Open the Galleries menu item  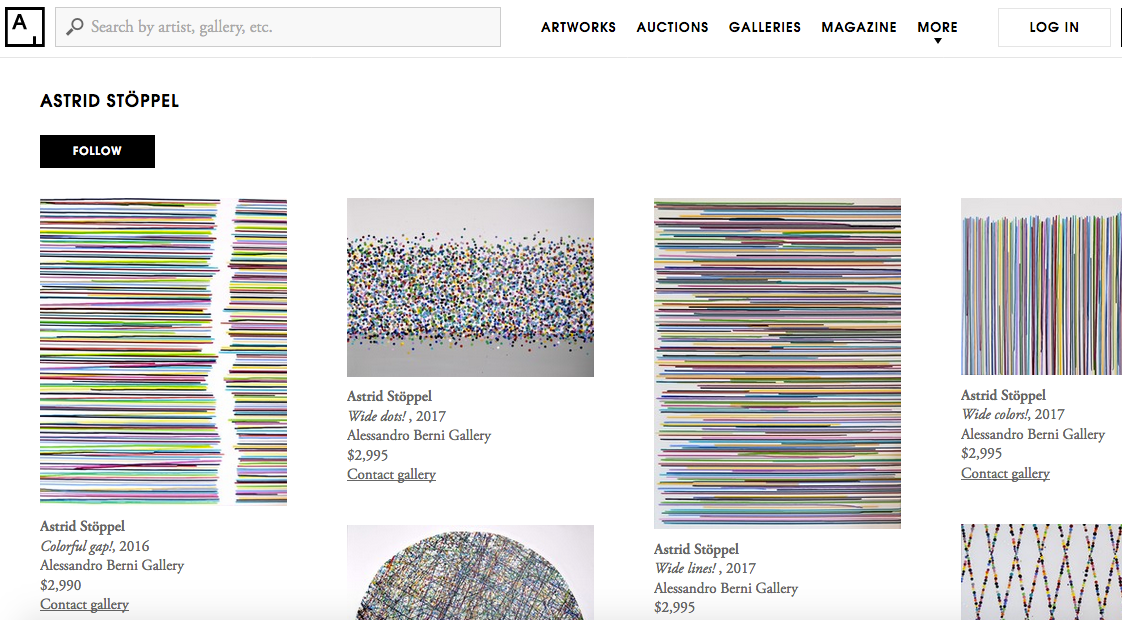pyautogui.click(x=765, y=27)
